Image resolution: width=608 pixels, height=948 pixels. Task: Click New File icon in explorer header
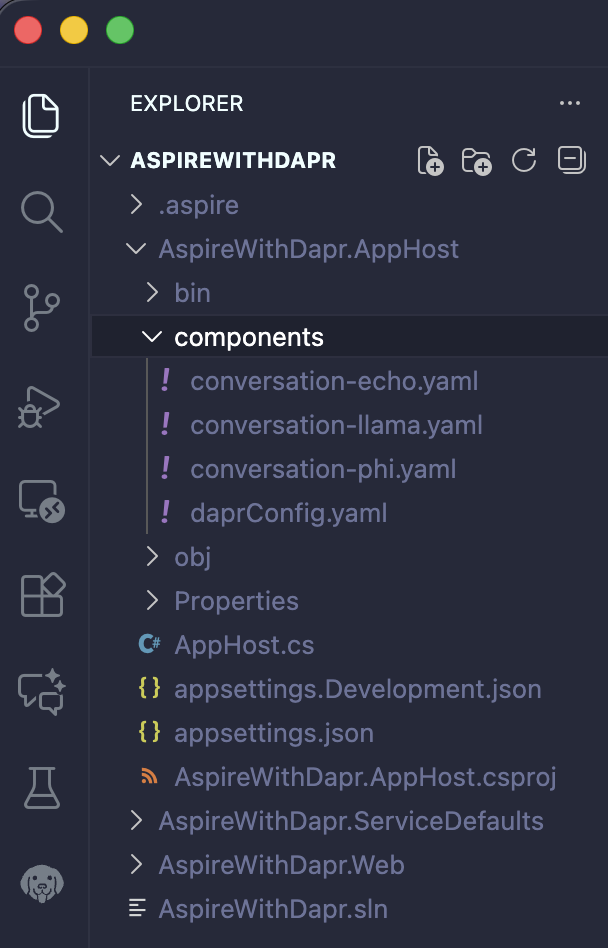point(430,161)
